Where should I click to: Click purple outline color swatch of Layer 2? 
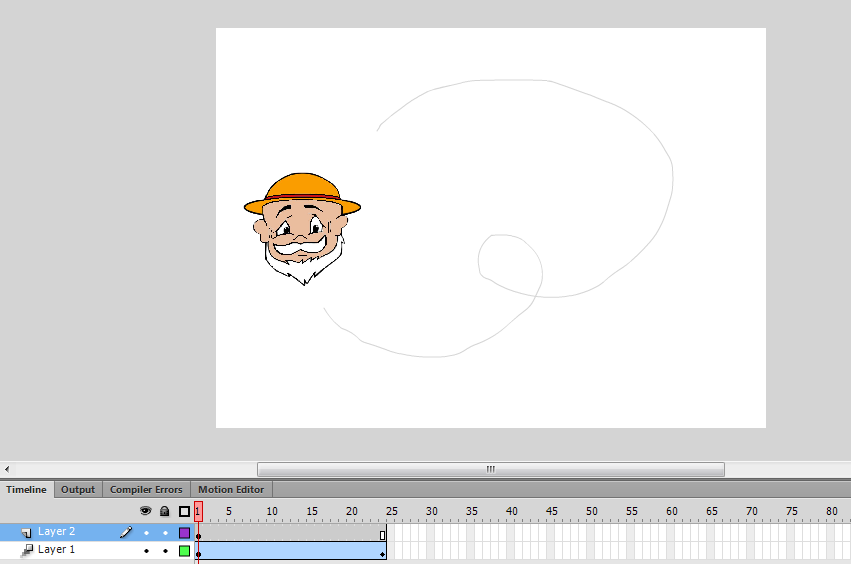click(x=185, y=533)
